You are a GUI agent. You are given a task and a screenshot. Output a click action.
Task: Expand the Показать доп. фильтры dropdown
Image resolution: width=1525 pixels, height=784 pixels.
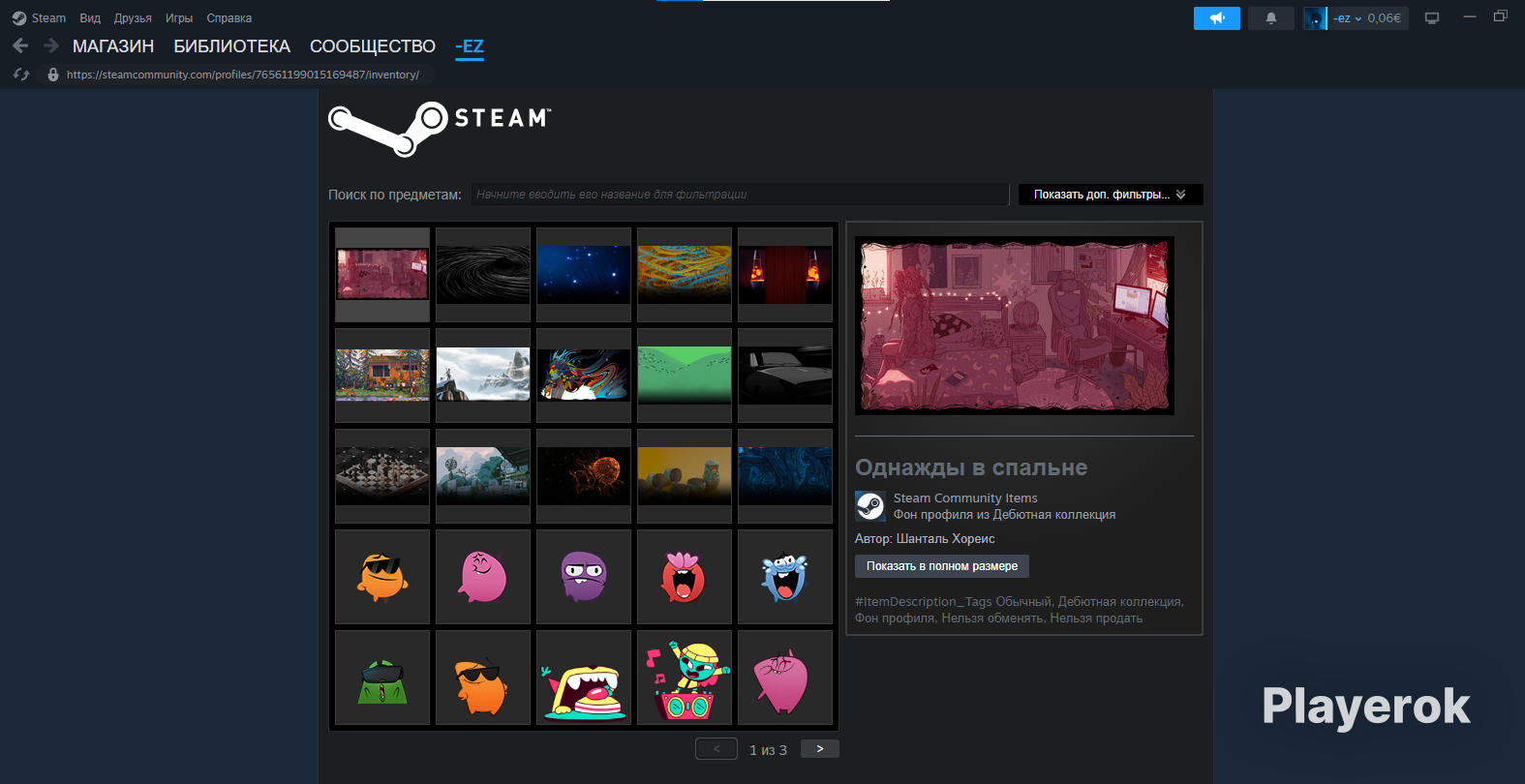tap(1111, 195)
